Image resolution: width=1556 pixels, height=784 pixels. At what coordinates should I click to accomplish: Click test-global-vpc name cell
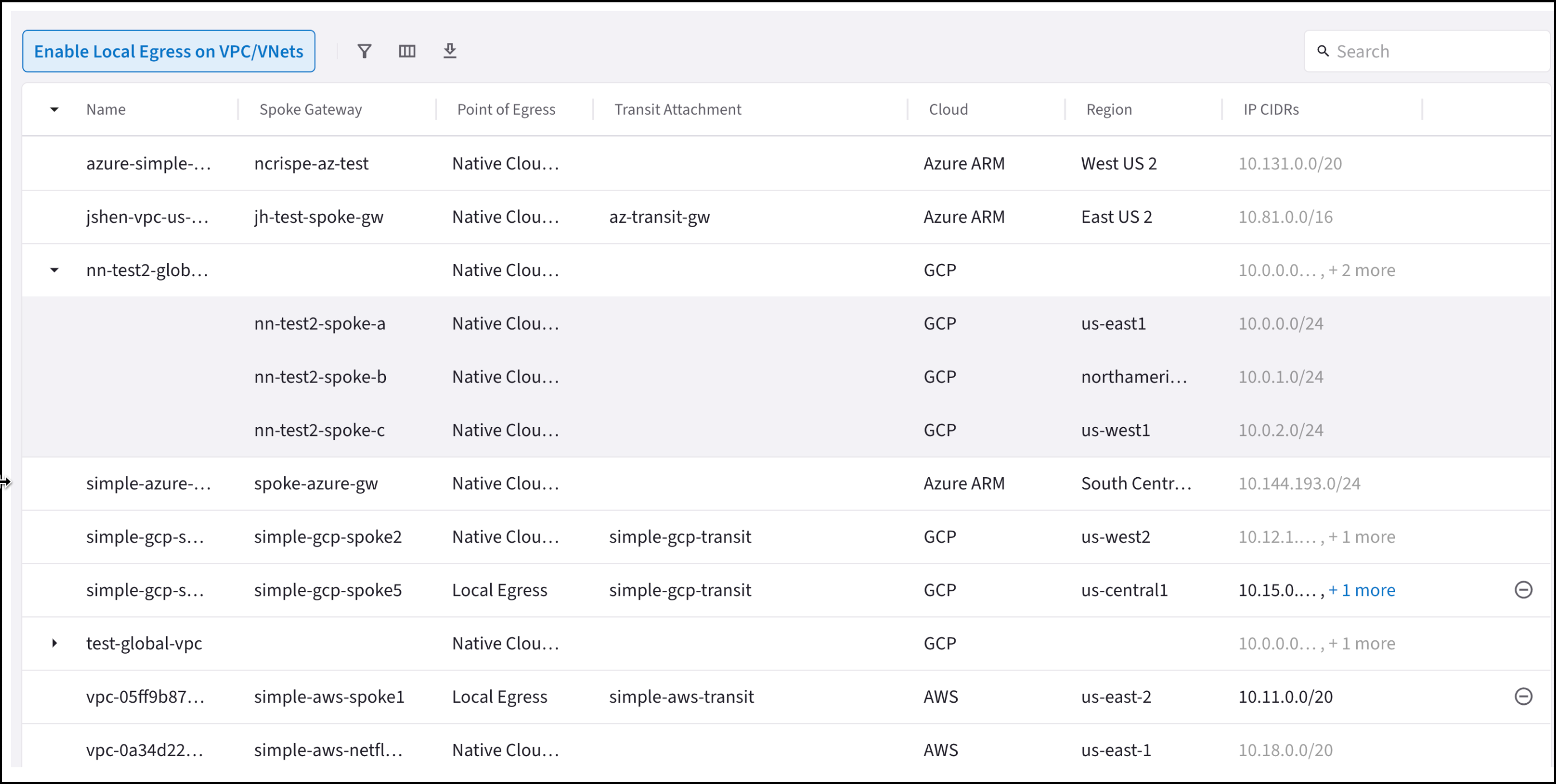click(x=144, y=643)
